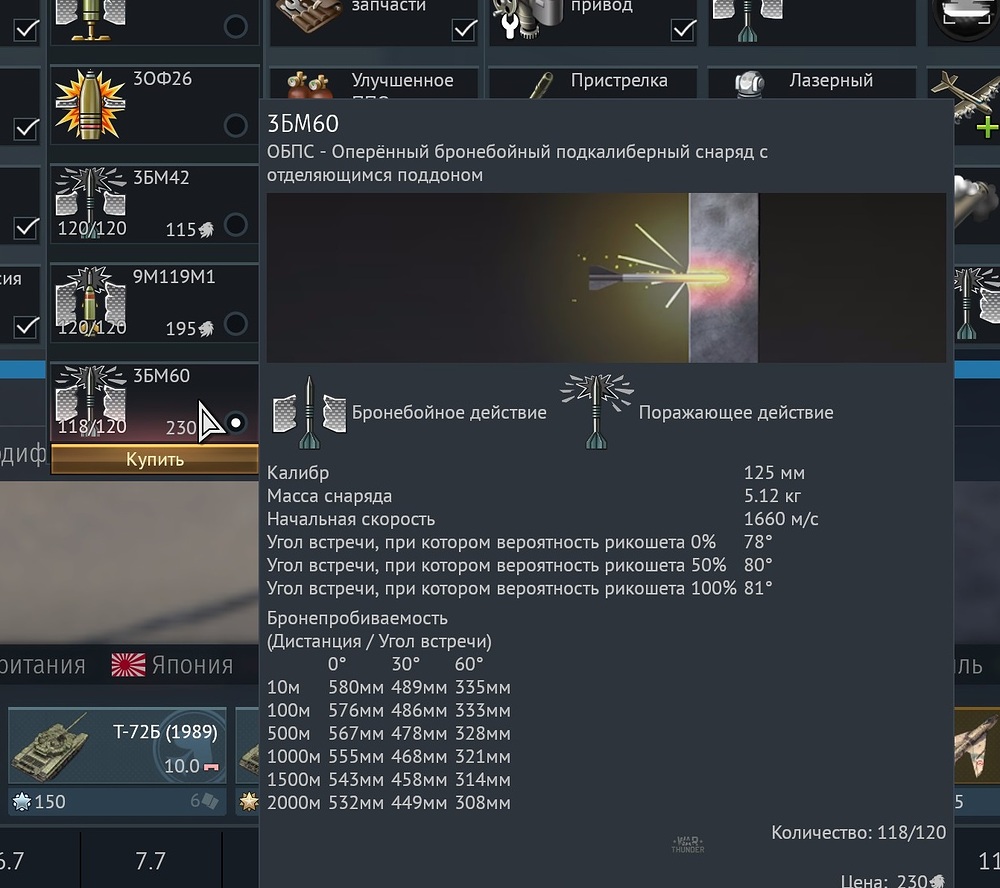Click the Поражающее действие damage effect icon
Viewport: 1000px width, 888px height.
pyautogui.click(x=596, y=412)
